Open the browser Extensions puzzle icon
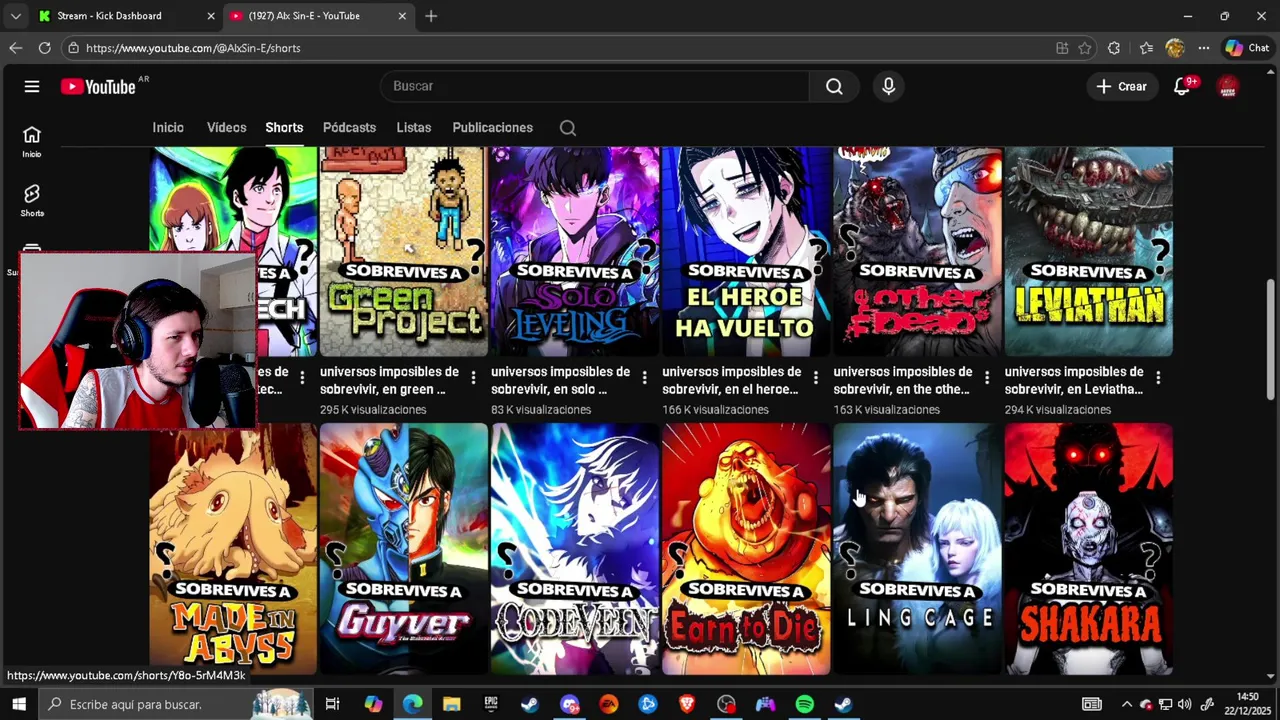Image resolution: width=1280 pixels, height=720 pixels. click(x=1114, y=48)
